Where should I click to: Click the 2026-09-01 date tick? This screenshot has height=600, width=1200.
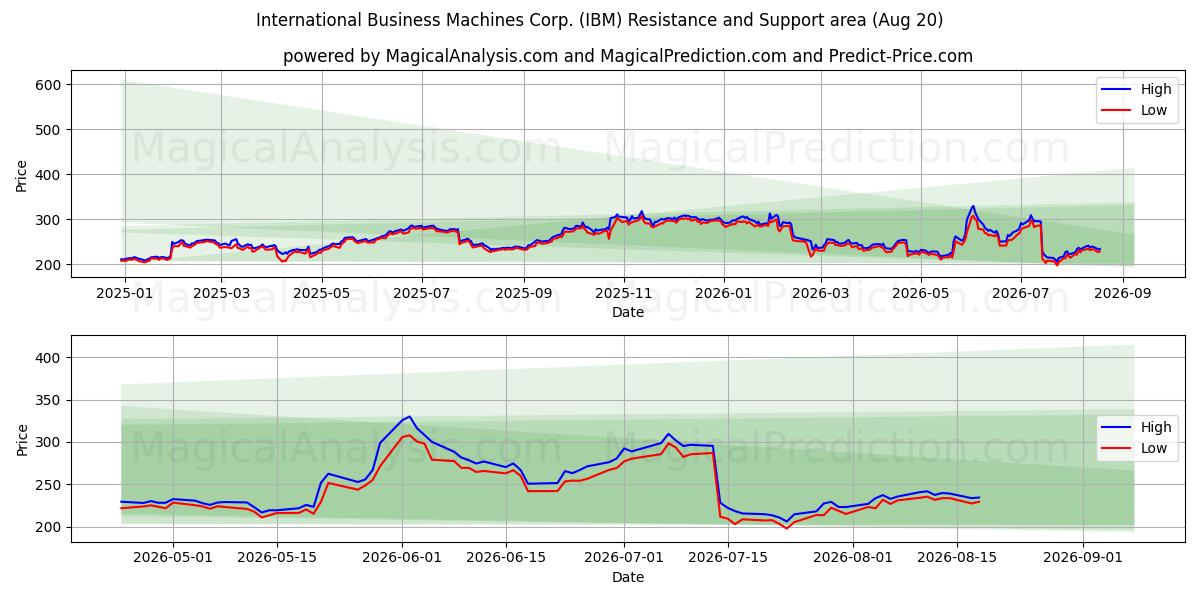(x=1085, y=557)
